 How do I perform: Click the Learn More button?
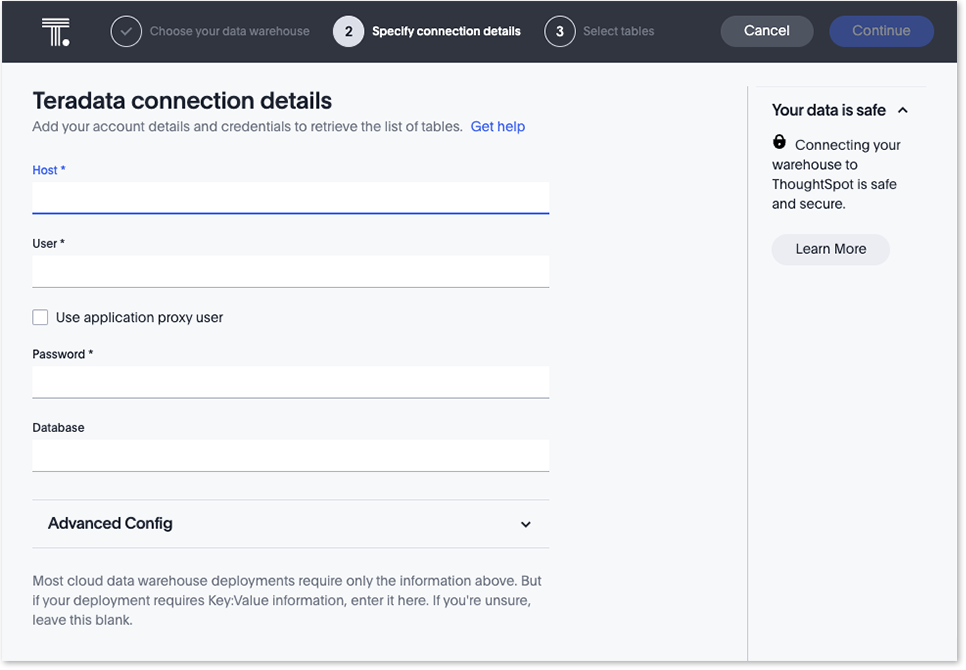(x=830, y=249)
